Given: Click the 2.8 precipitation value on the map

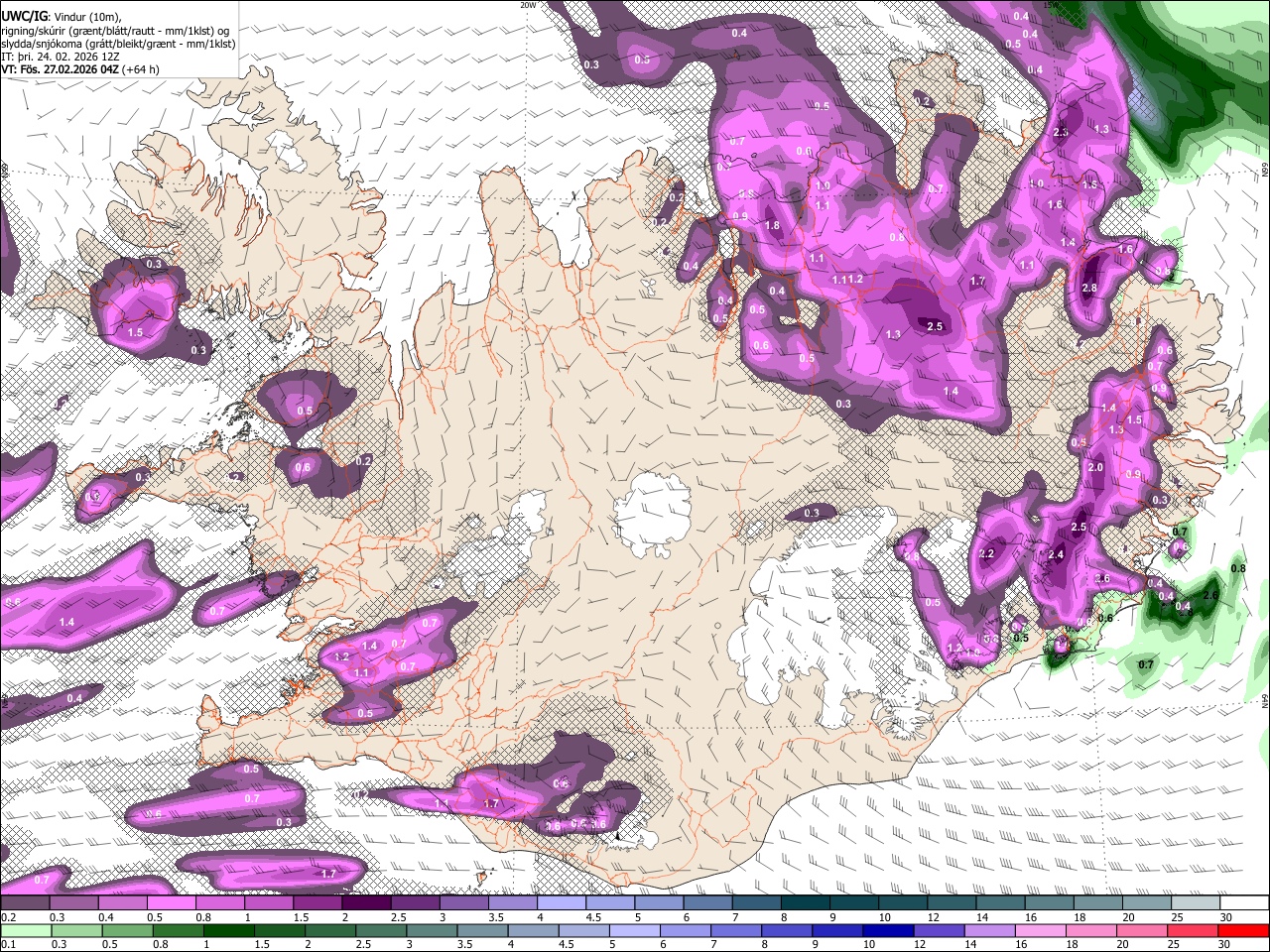Looking at the screenshot, I should coord(1089,288).
